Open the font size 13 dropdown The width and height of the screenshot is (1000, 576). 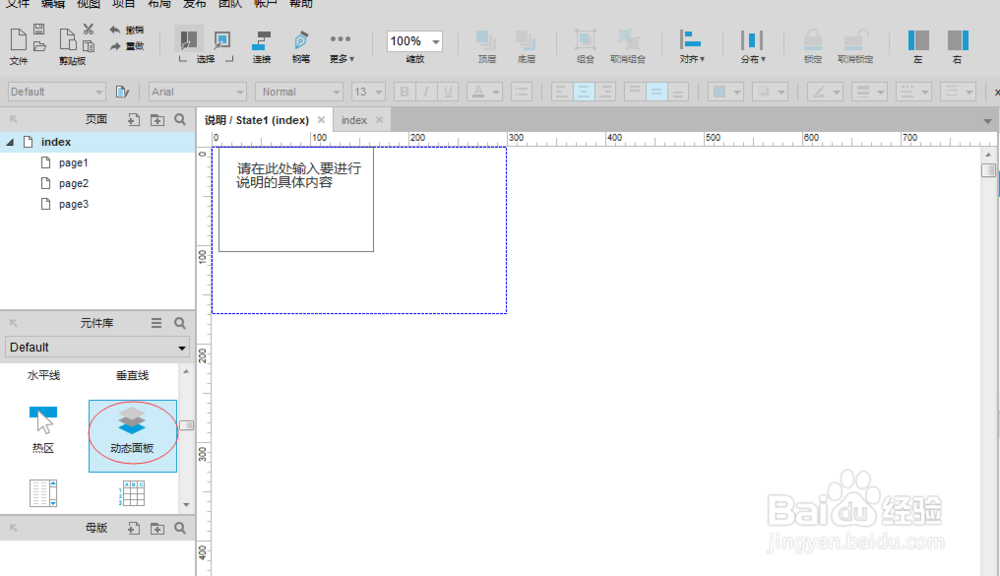[x=368, y=92]
